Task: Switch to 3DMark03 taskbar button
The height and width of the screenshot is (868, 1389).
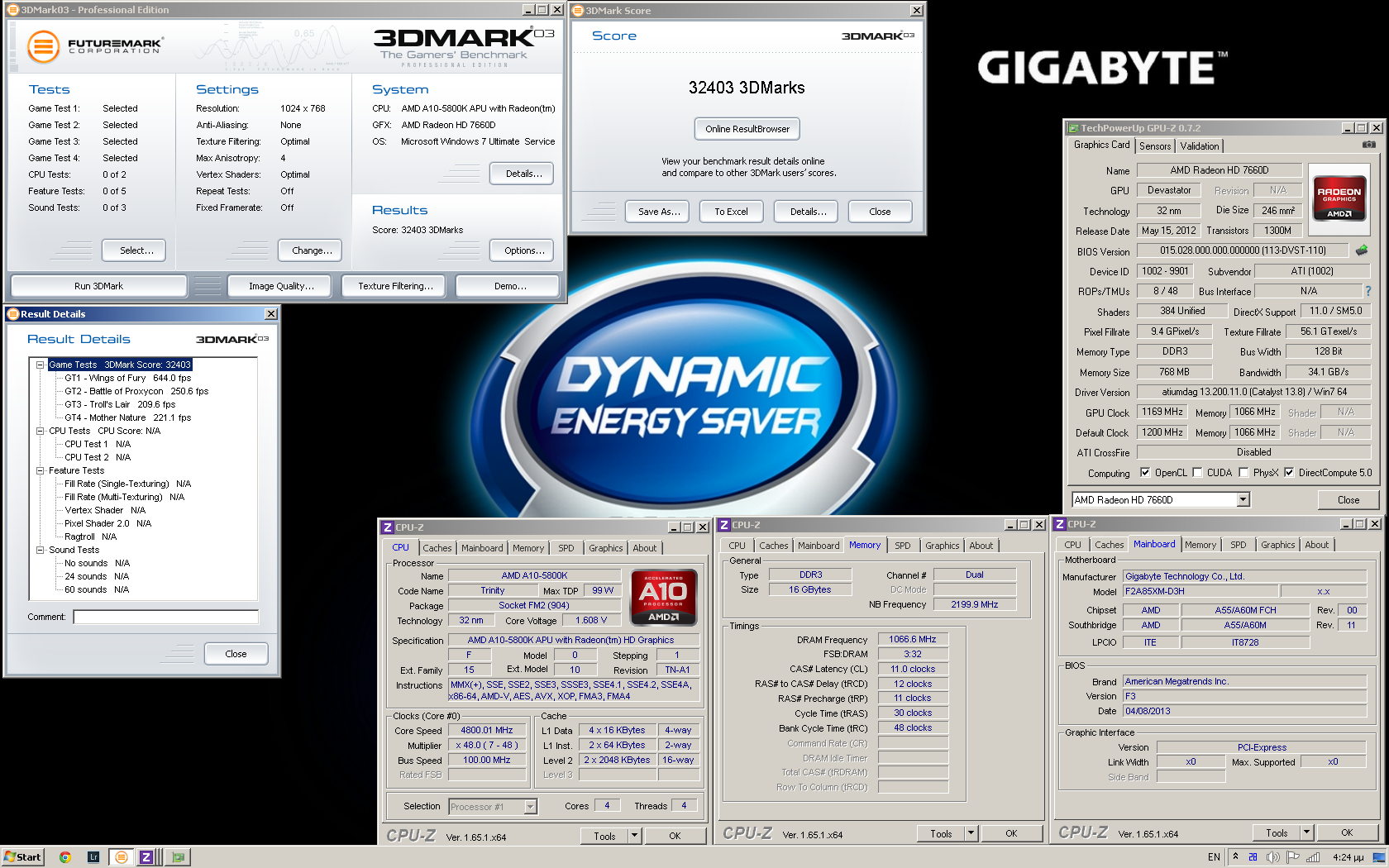Action: coord(122,857)
